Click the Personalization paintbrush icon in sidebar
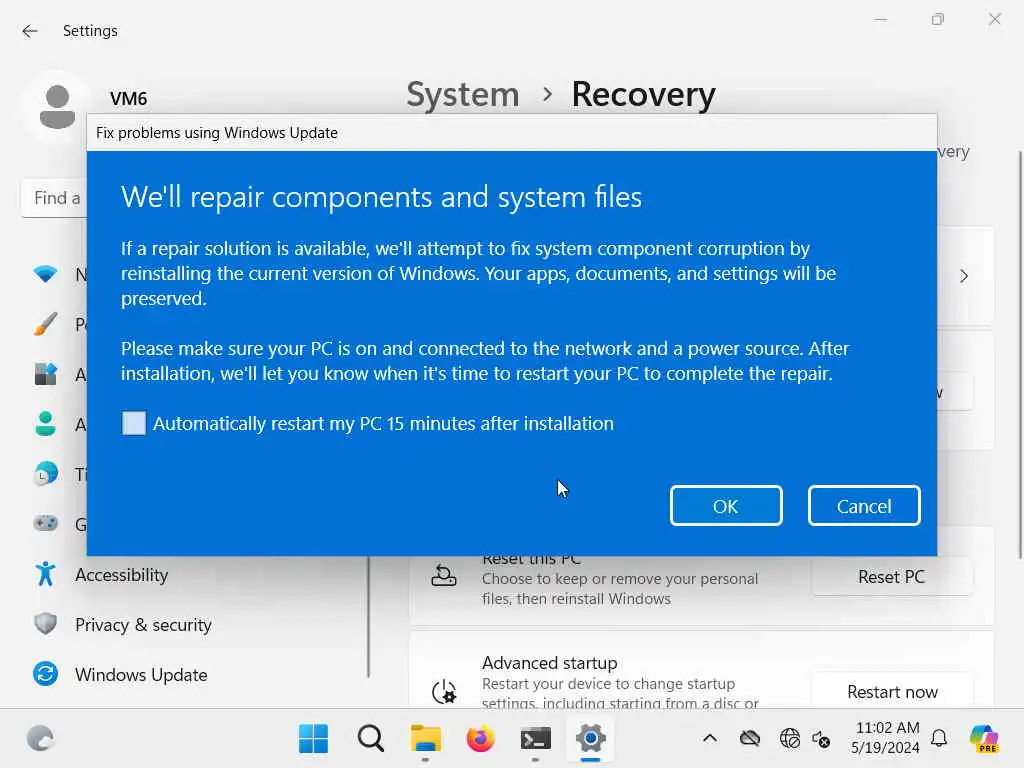The height and width of the screenshot is (768, 1024). [45, 324]
